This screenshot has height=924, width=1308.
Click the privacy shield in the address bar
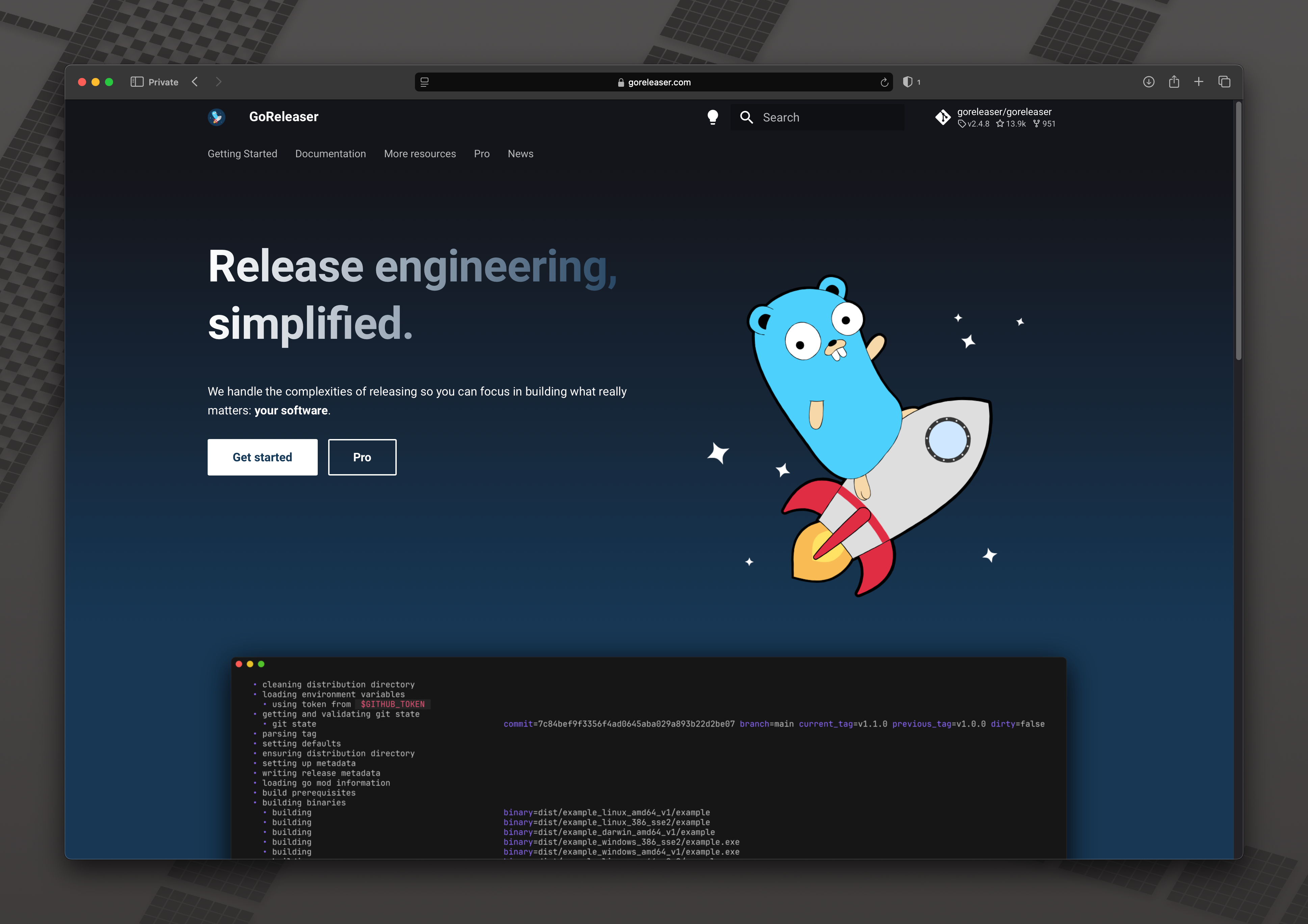tap(908, 83)
